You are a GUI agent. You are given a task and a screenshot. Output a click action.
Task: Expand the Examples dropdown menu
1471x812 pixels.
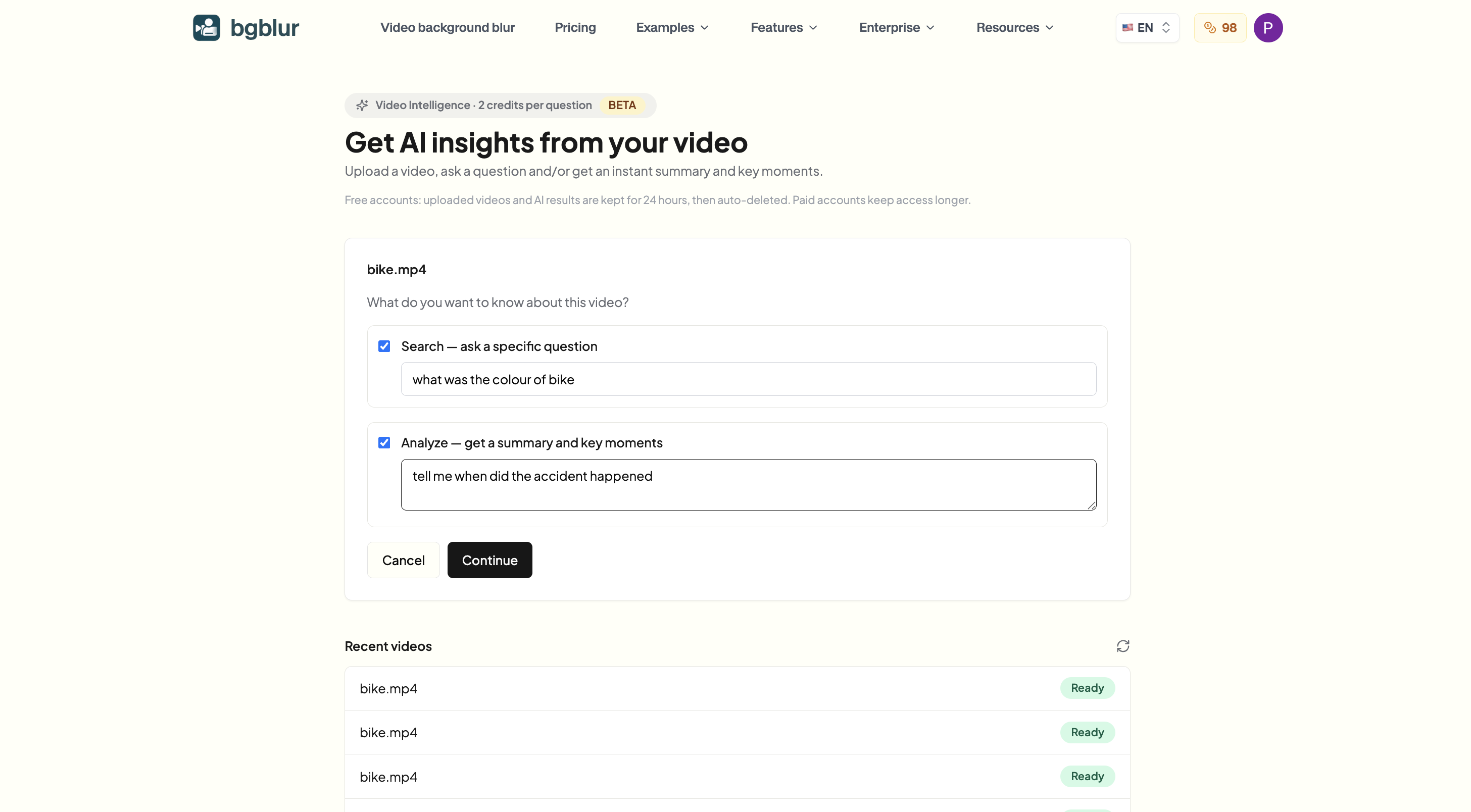coord(672,27)
